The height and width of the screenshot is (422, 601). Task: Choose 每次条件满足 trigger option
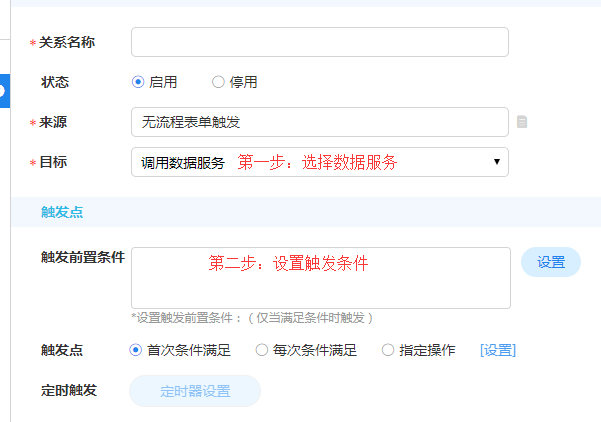coord(262,350)
